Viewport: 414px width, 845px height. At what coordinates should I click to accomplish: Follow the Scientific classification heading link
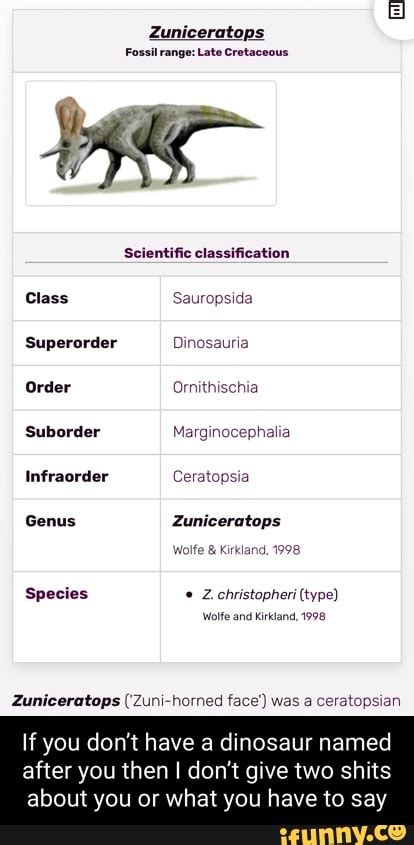click(206, 253)
